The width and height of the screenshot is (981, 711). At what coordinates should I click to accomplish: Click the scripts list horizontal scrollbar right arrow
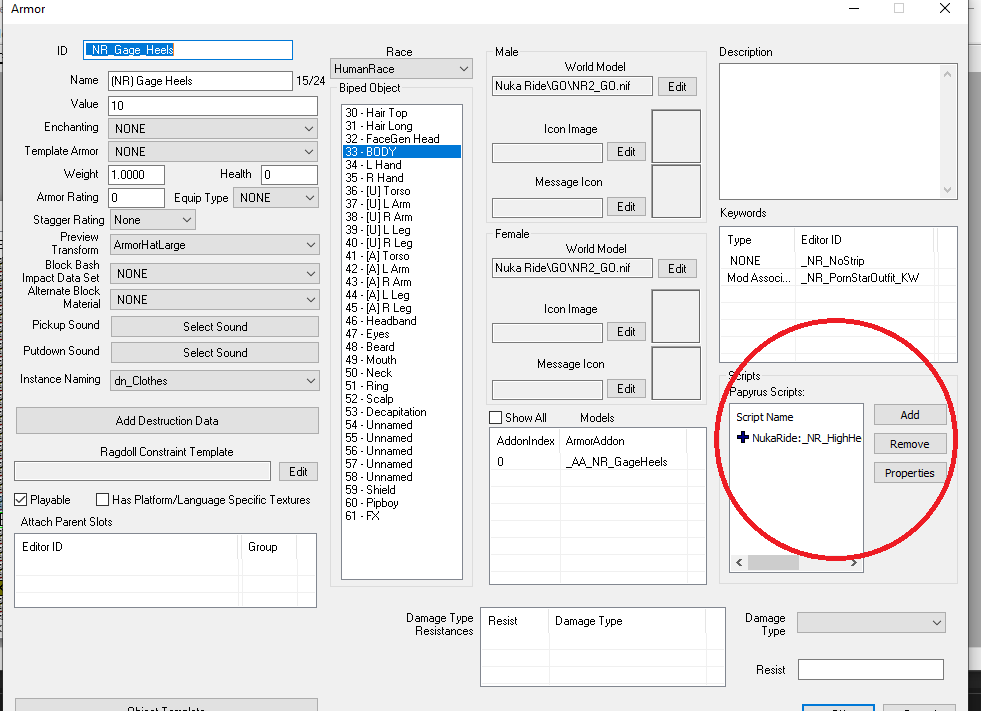tap(854, 562)
